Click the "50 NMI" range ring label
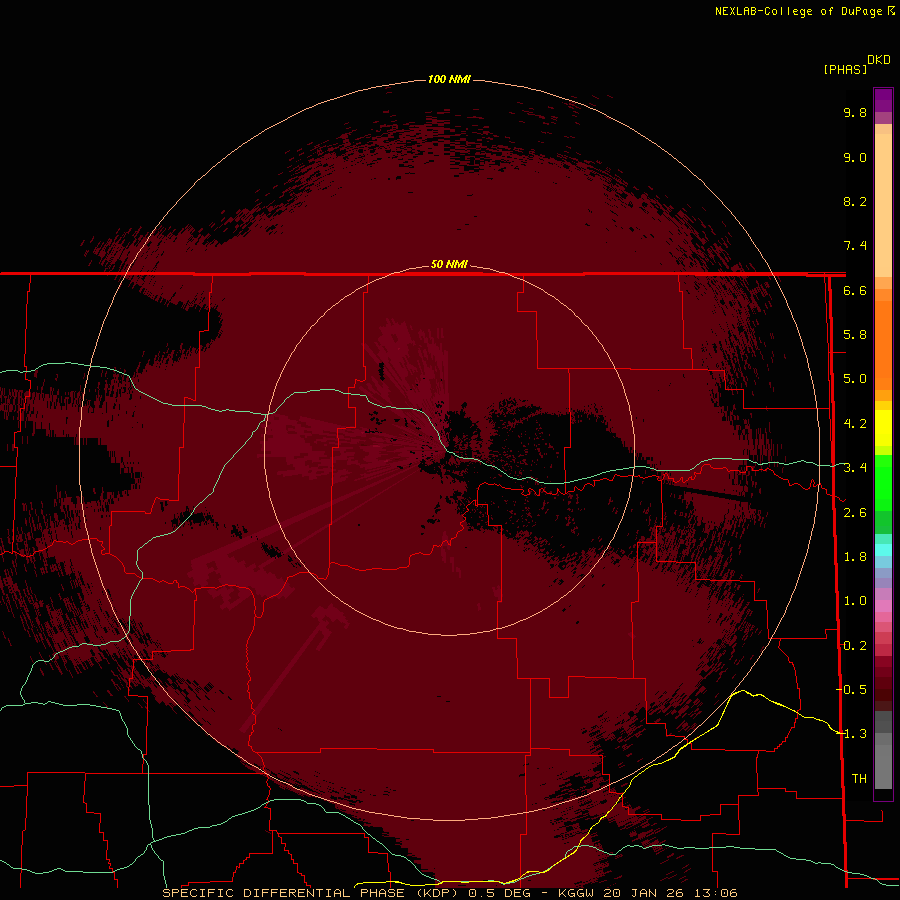900x900 pixels. (449, 264)
